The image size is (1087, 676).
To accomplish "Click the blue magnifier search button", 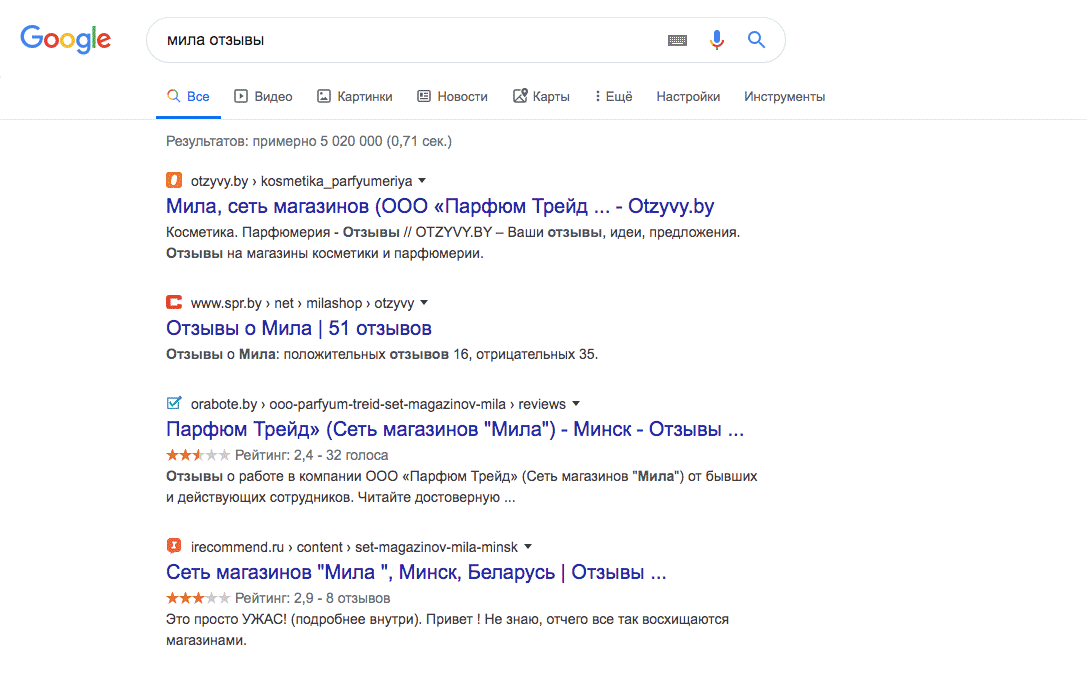I will coord(756,40).
